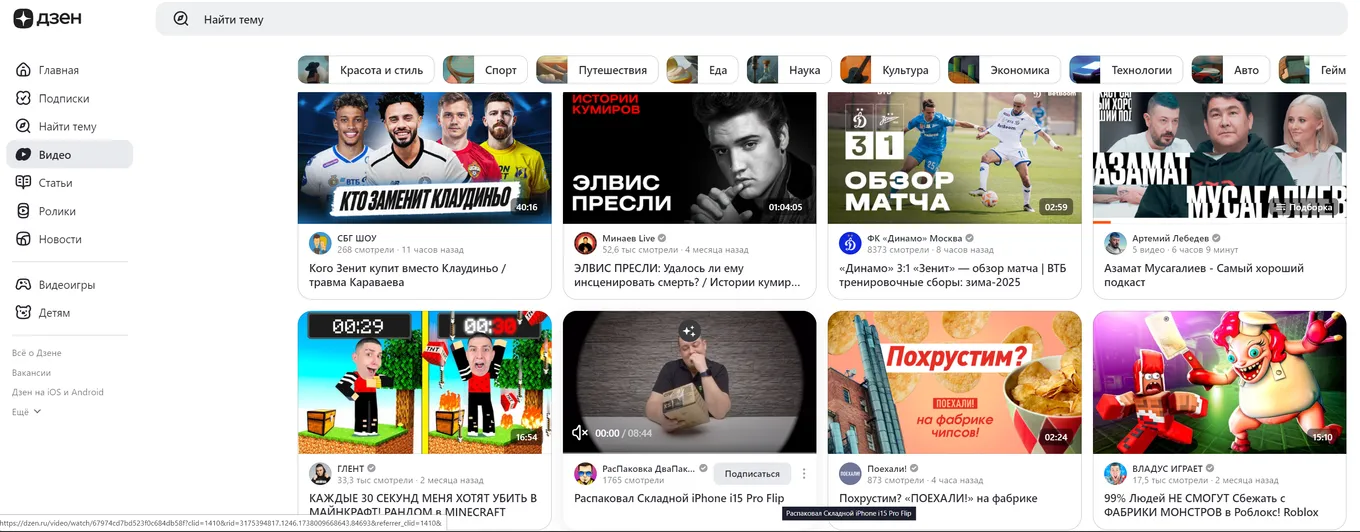Open title Распаковал Складной iPhone i15 Pro Flip
Image resolution: width=1360 pixels, height=532 pixels.
(679, 498)
